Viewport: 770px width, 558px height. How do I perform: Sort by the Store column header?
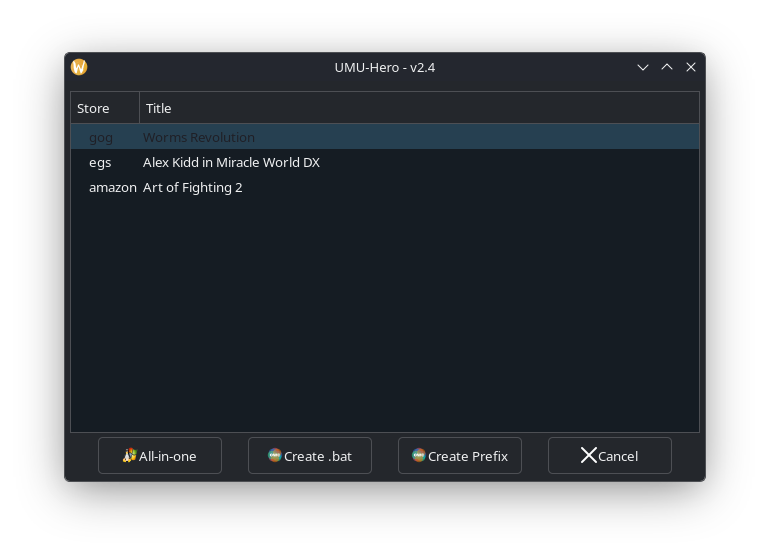(105, 108)
